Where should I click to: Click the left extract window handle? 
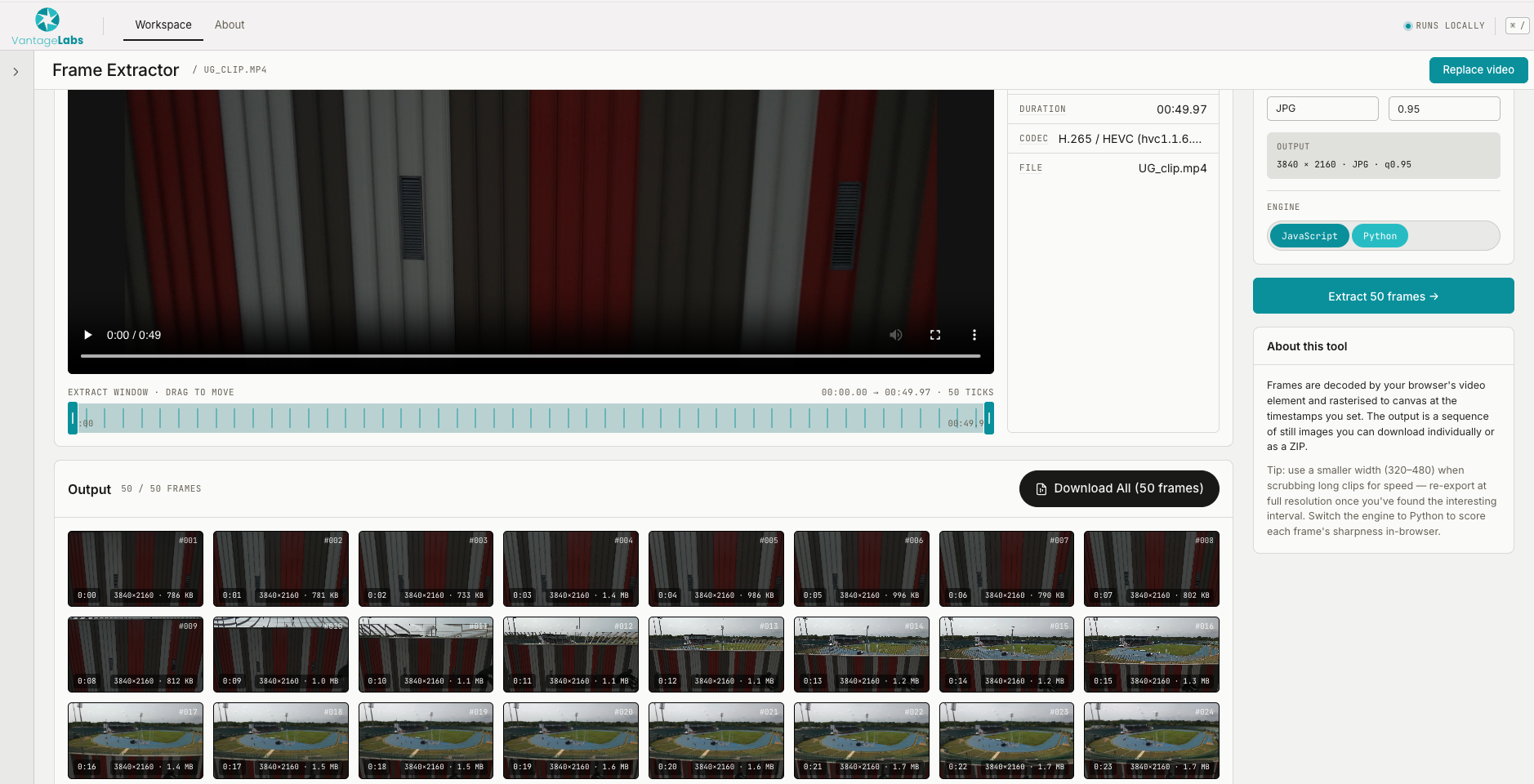point(73,418)
